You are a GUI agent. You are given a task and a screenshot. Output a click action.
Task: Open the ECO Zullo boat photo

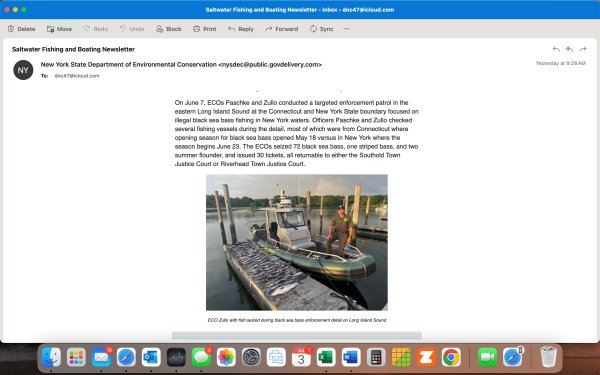click(297, 242)
